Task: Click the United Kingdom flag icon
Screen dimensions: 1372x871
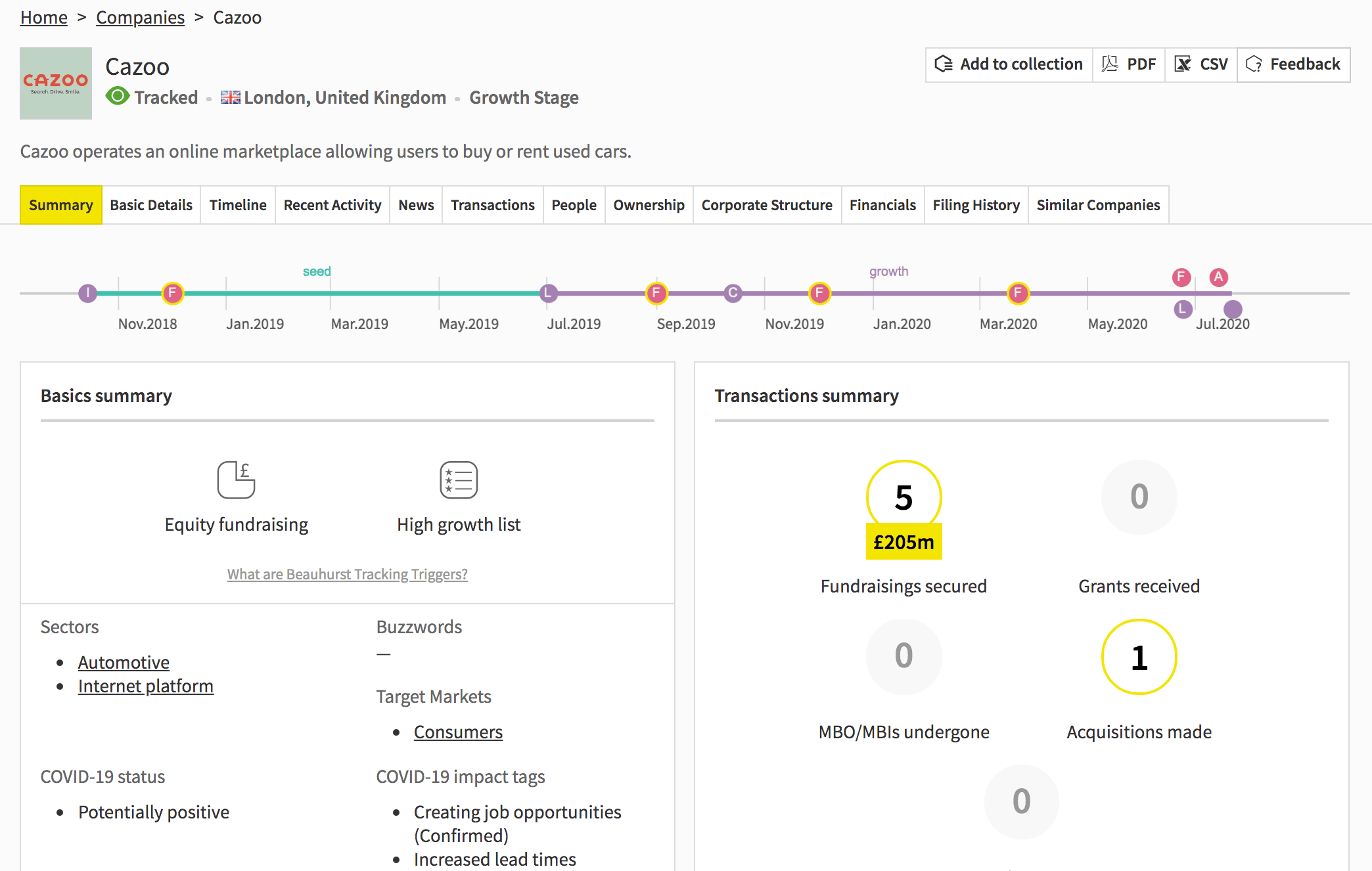Action: [230, 97]
